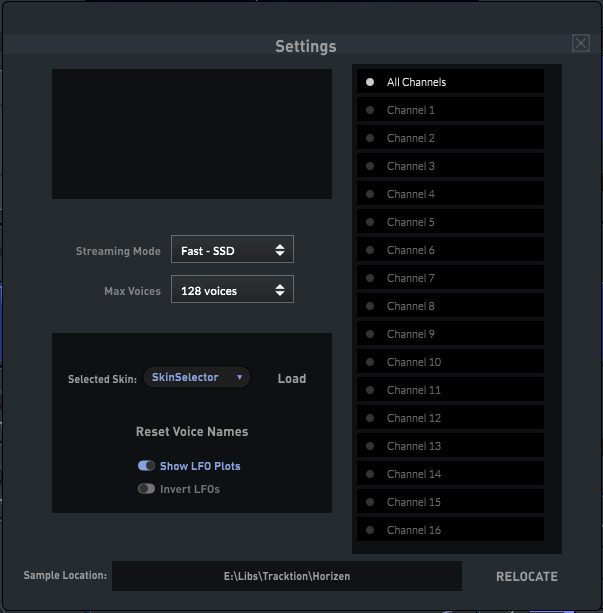
Task: Choose Channel 11 in the list
Action: click(x=450, y=389)
